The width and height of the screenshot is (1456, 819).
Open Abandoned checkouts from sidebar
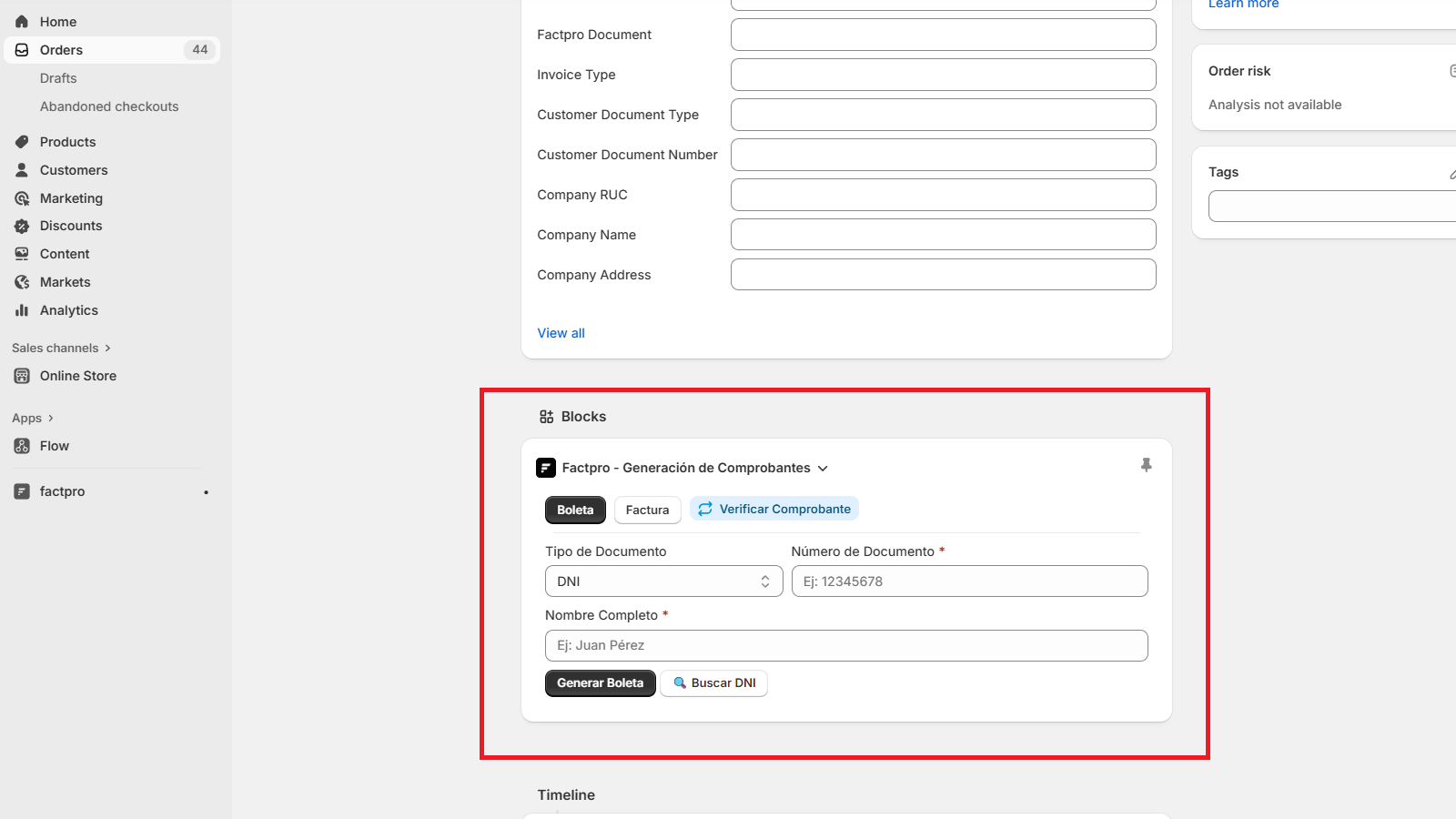(109, 106)
